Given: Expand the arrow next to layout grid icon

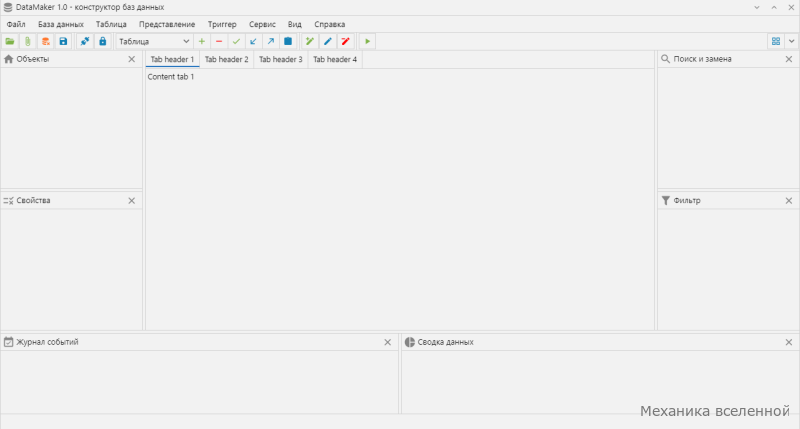Looking at the screenshot, I should (x=791, y=41).
